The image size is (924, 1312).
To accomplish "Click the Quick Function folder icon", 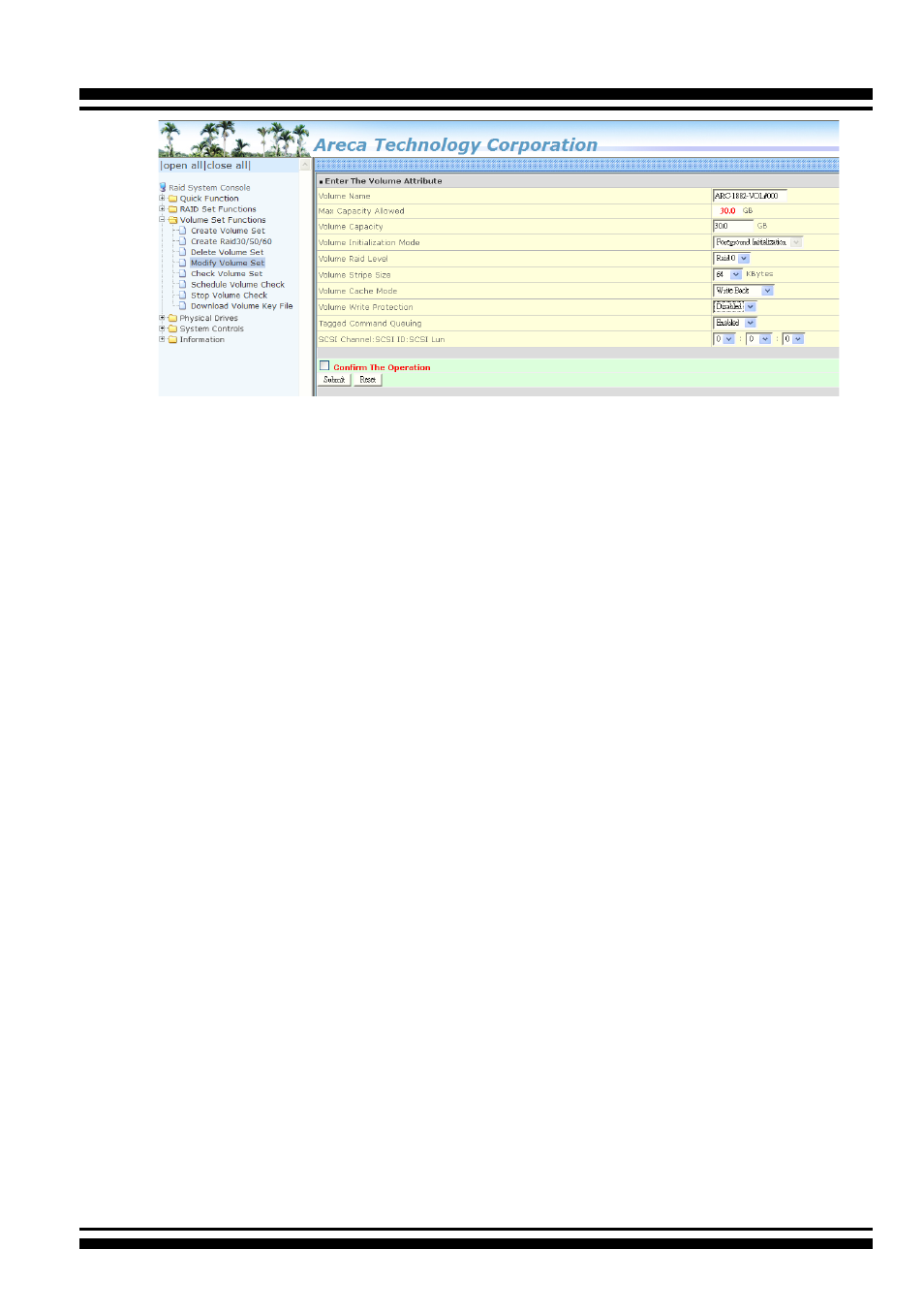I will click(172, 199).
